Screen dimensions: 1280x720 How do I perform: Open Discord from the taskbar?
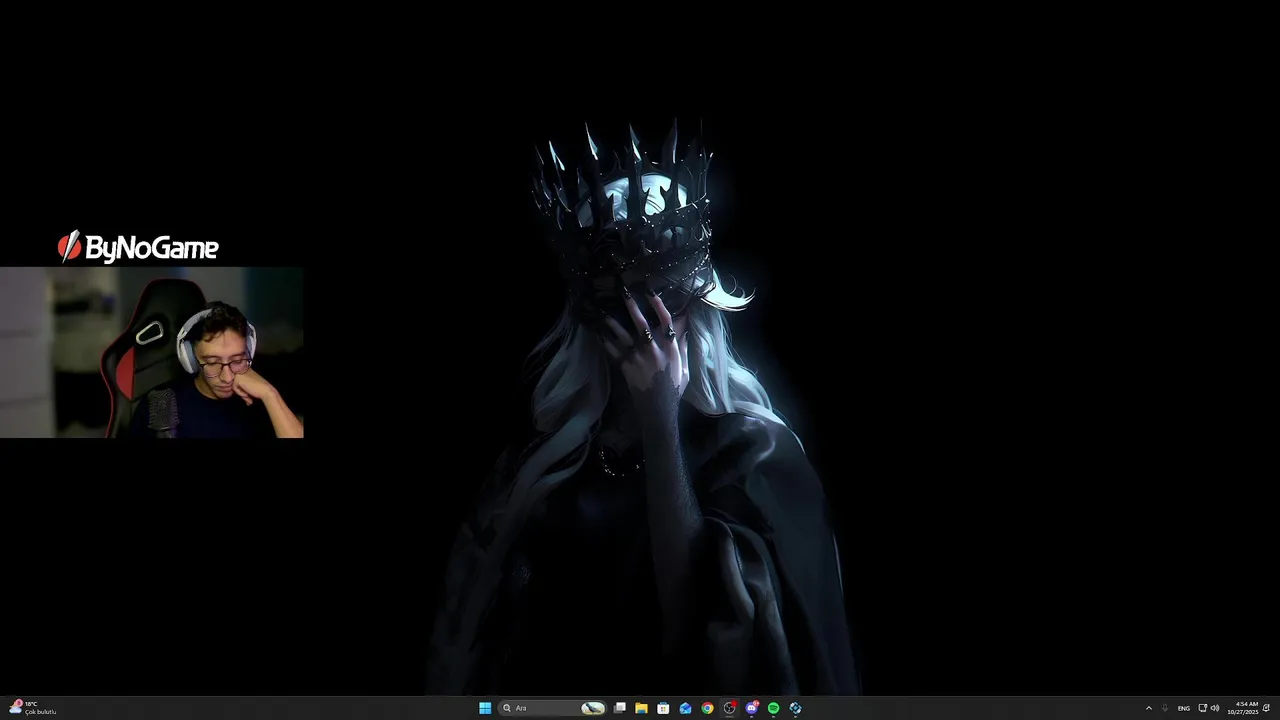751,708
